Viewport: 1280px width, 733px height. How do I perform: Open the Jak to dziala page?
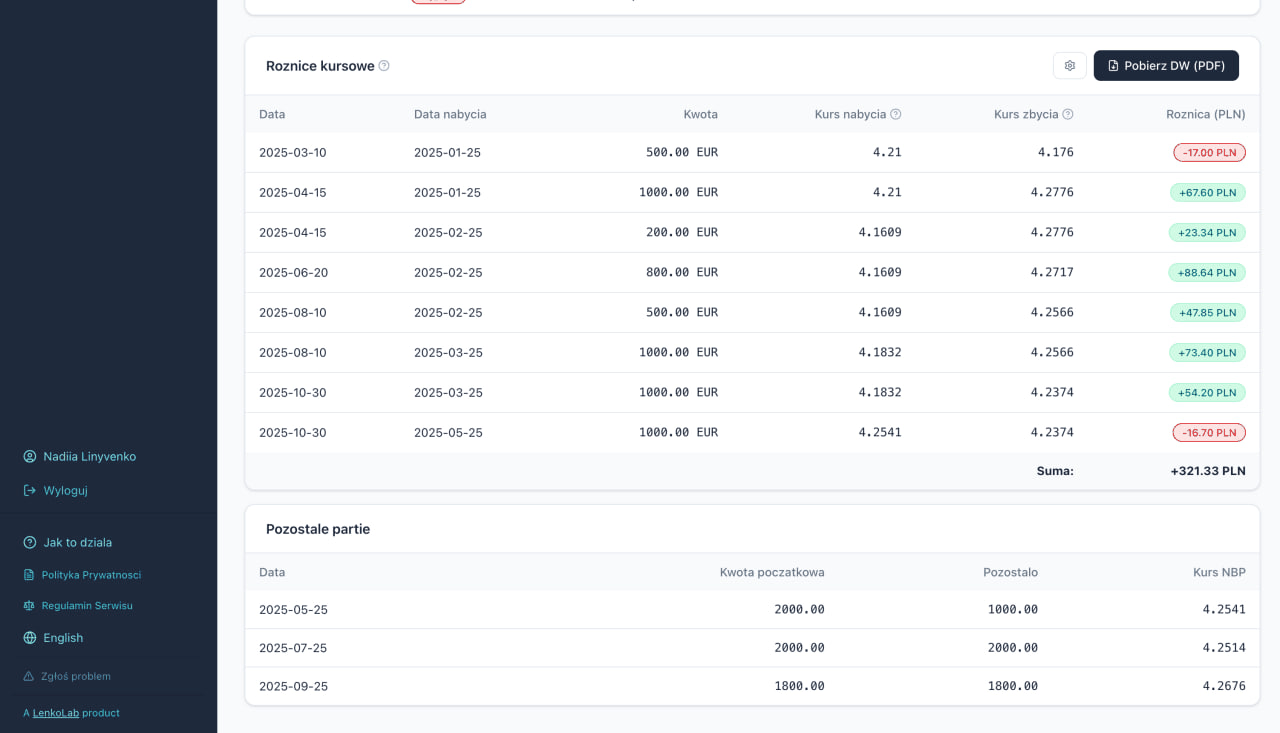coord(77,543)
